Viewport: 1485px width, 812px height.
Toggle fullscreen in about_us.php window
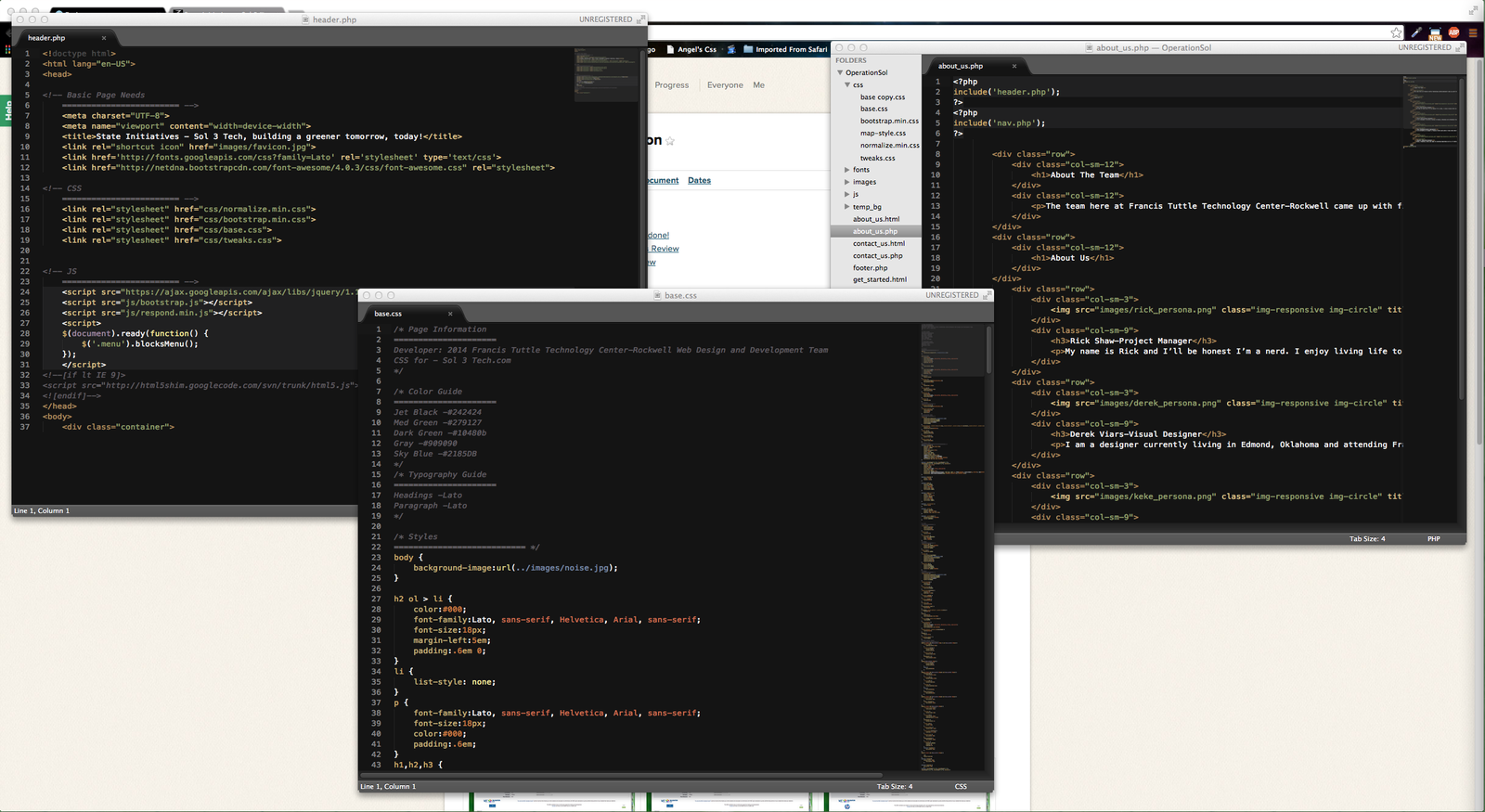(x=1460, y=47)
